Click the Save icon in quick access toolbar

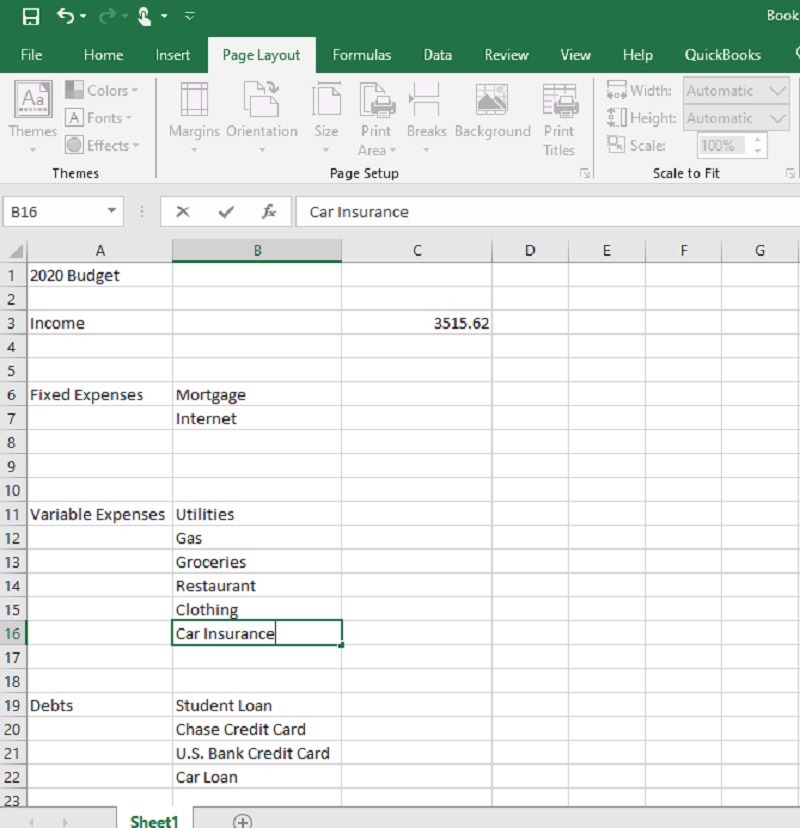tap(31, 16)
